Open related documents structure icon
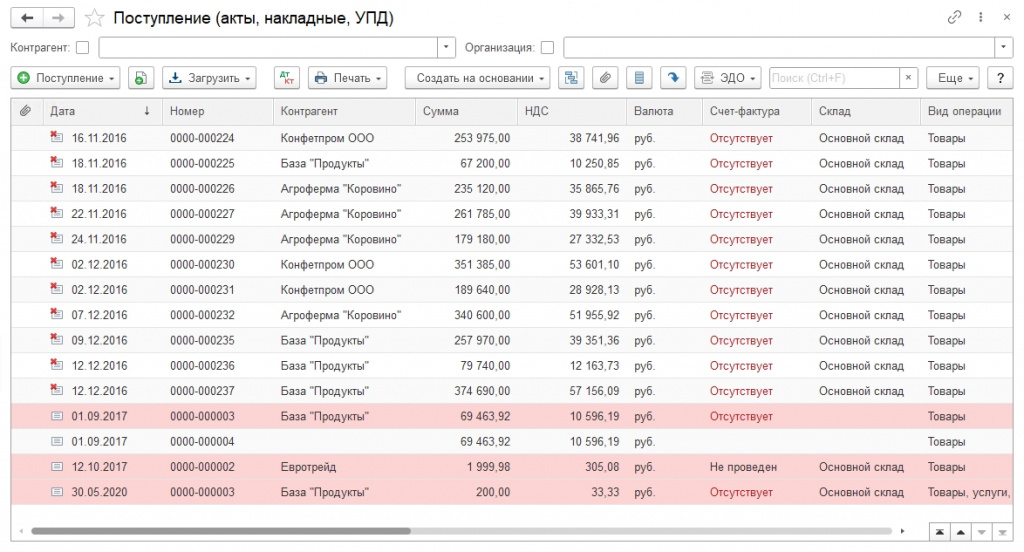The width and height of the screenshot is (1024, 552). pos(571,78)
